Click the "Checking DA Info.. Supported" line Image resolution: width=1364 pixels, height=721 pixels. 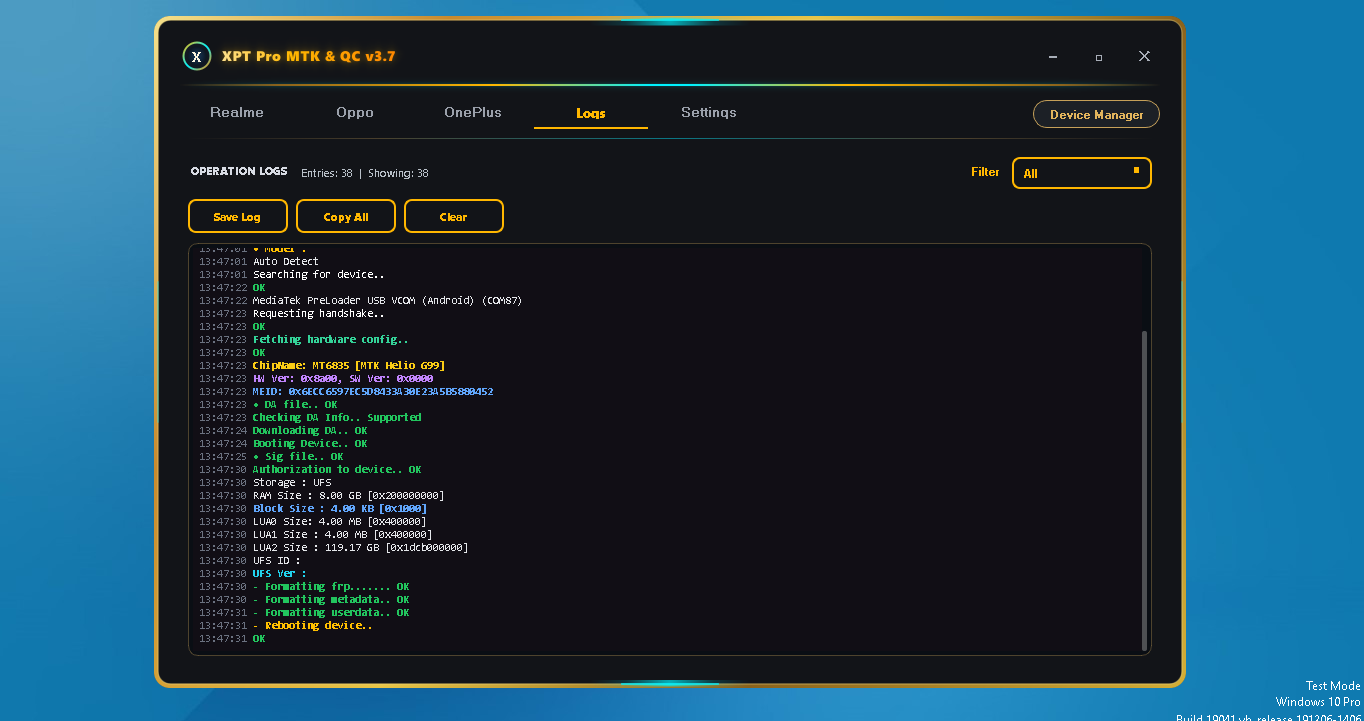tap(337, 418)
